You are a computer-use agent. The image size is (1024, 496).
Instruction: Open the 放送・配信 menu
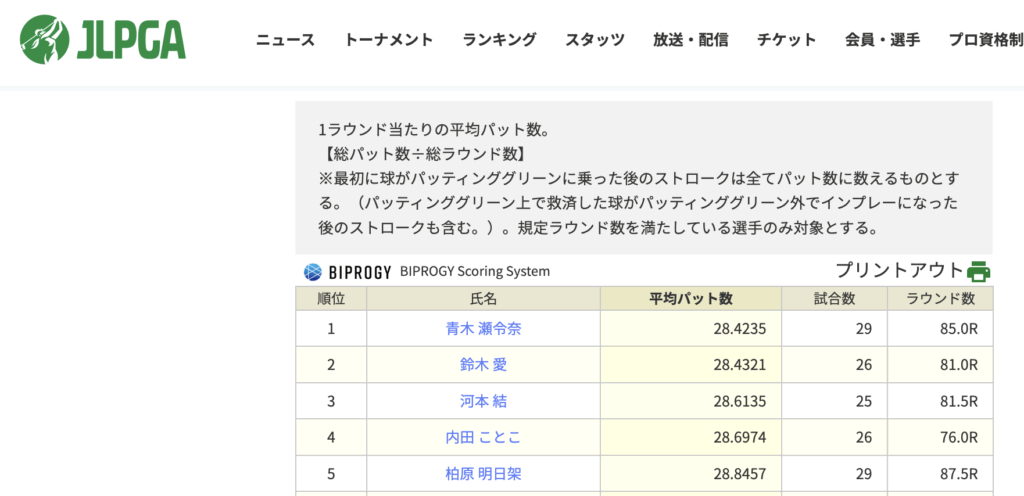tap(690, 40)
